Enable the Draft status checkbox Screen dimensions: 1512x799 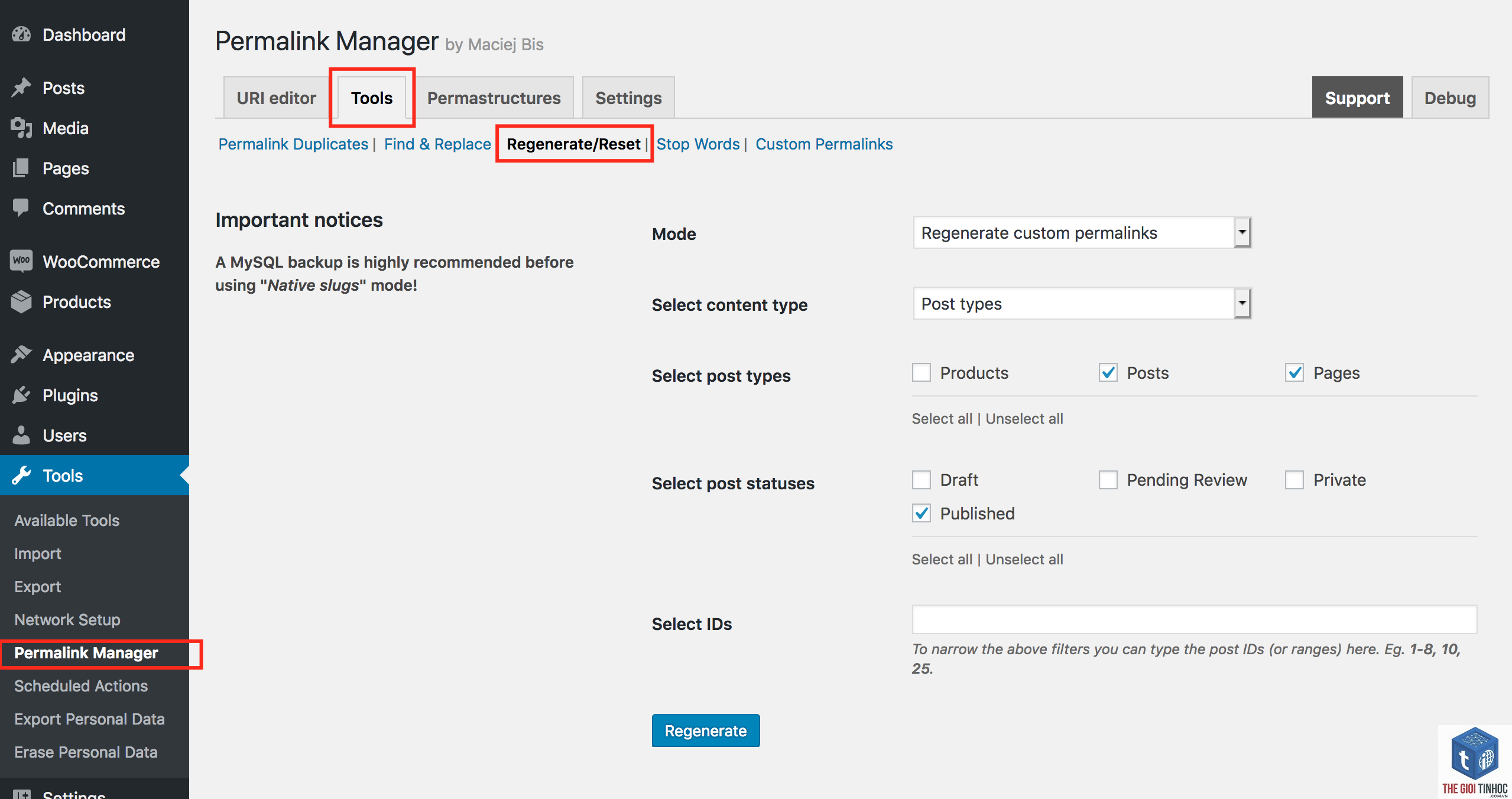click(922, 480)
